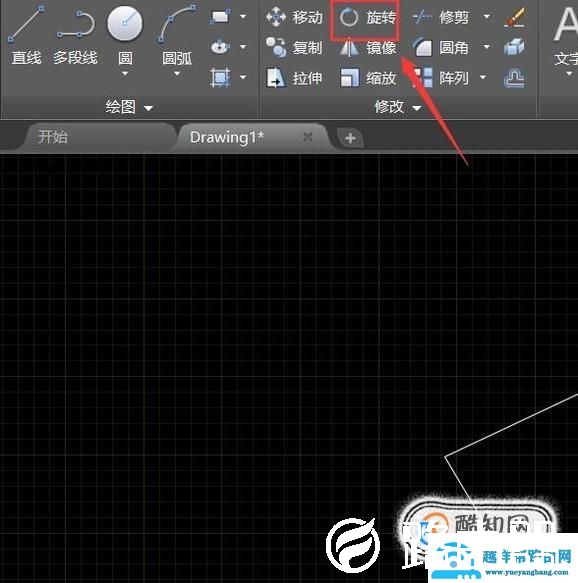
Task: Select the 多段线 polyline tool
Action: point(75,36)
